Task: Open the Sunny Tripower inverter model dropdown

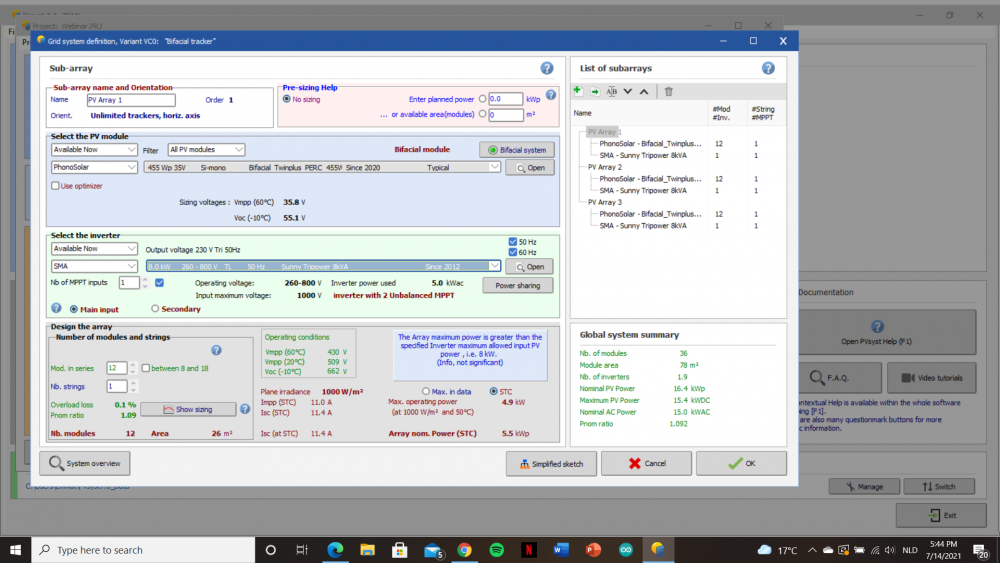Action: pyautogui.click(x=494, y=266)
